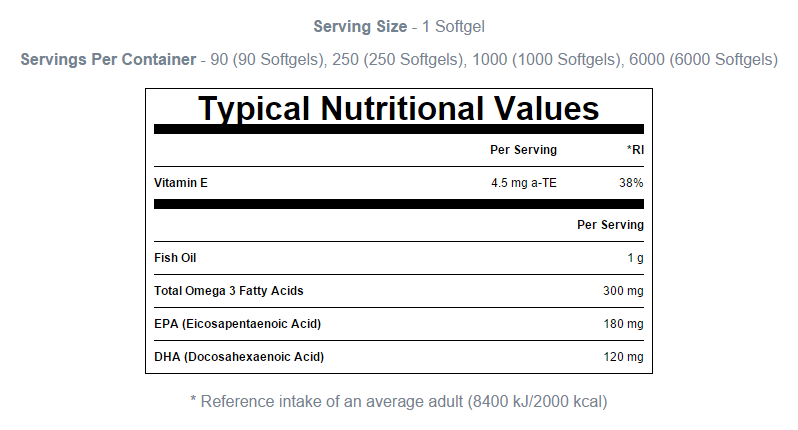Click the EPA (Eicosapentaenoic Acid) label
Screen dimensions: 798x430
coord(237,324)
